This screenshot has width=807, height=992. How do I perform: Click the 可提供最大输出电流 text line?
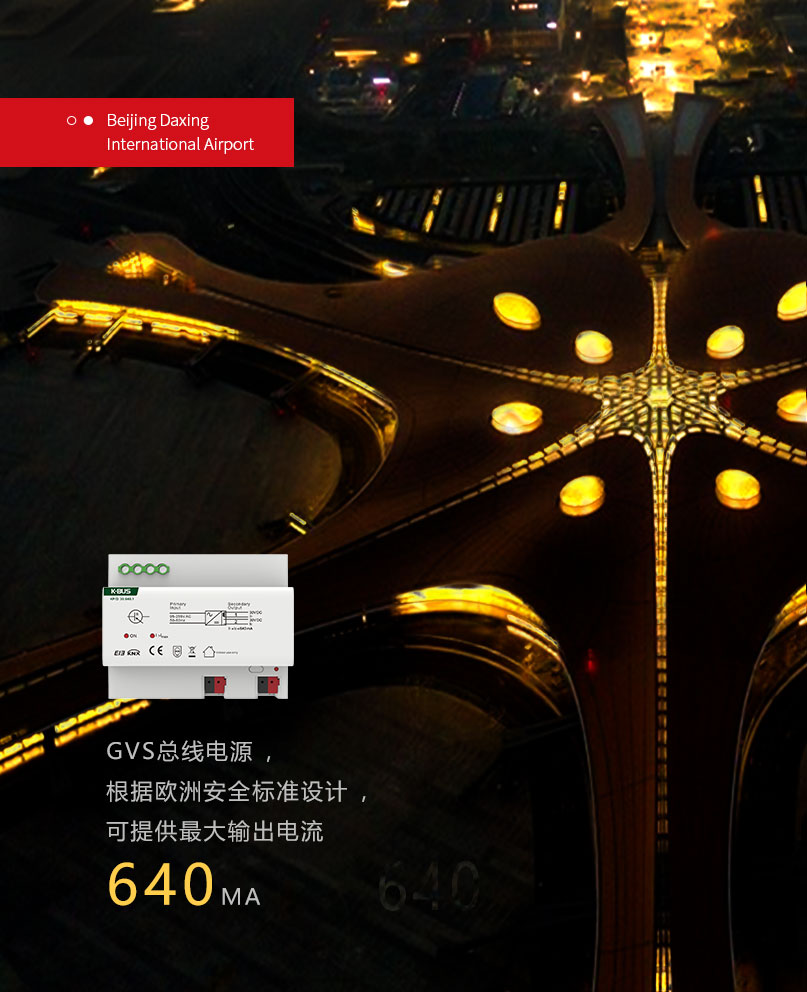tap(215, 831)
